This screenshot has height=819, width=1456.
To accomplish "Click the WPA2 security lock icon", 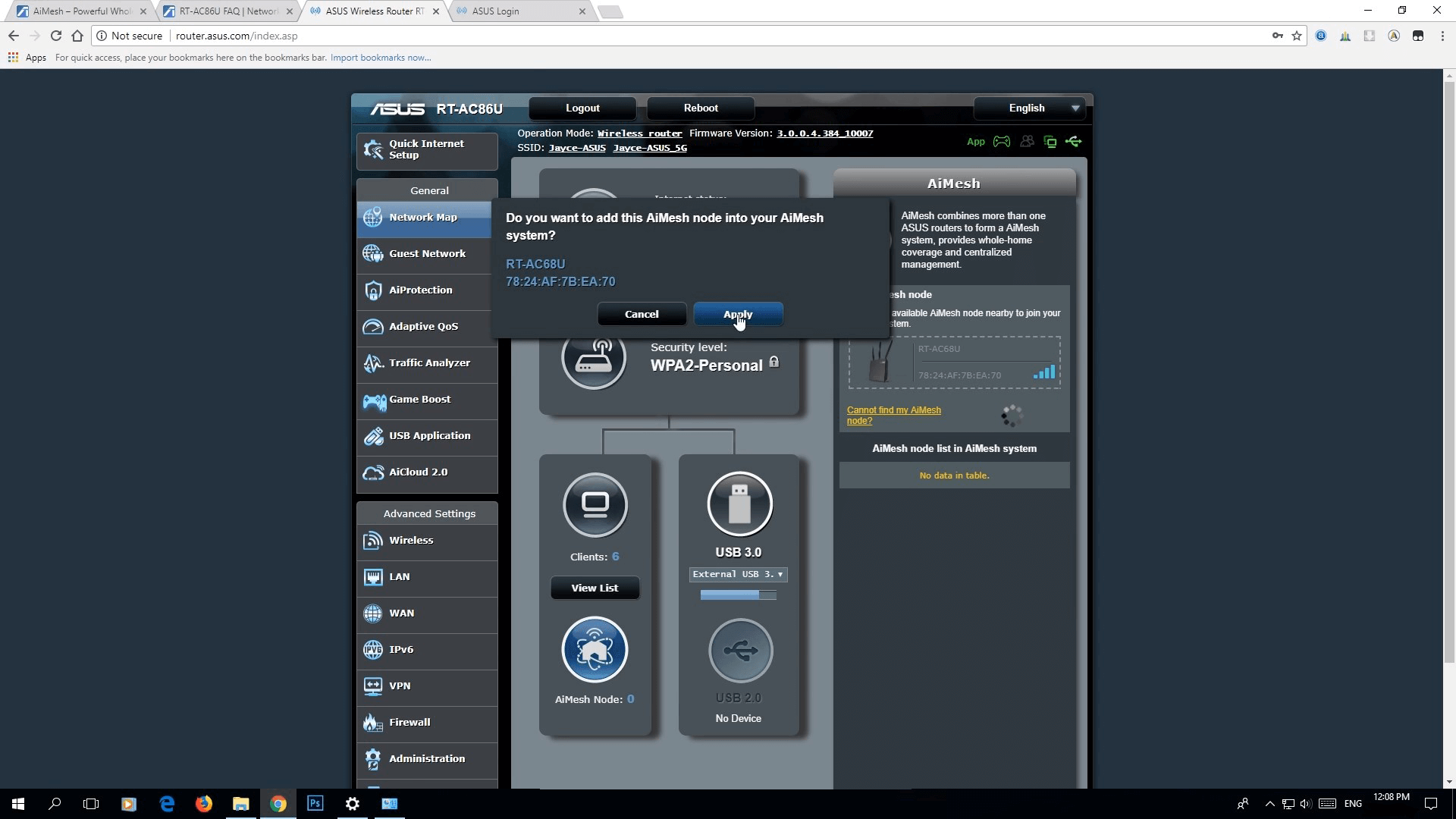I will tap(773, 362).
